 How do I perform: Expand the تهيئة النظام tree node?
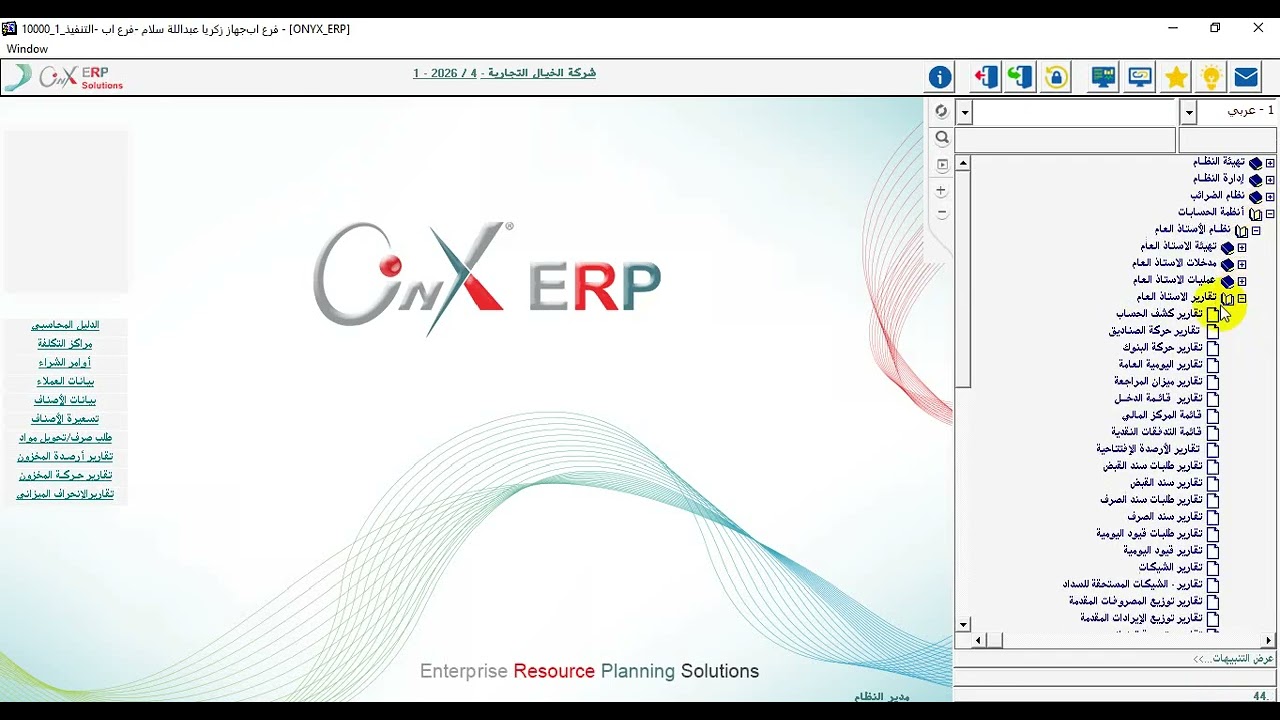click(x=1270, y=163)
